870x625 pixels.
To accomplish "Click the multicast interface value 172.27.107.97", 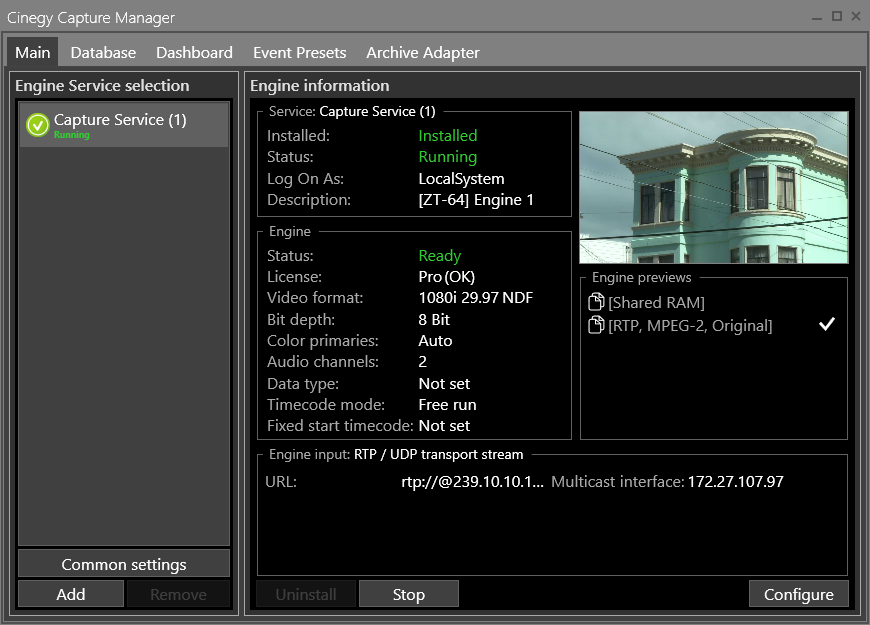I will [x=736, y=481].
